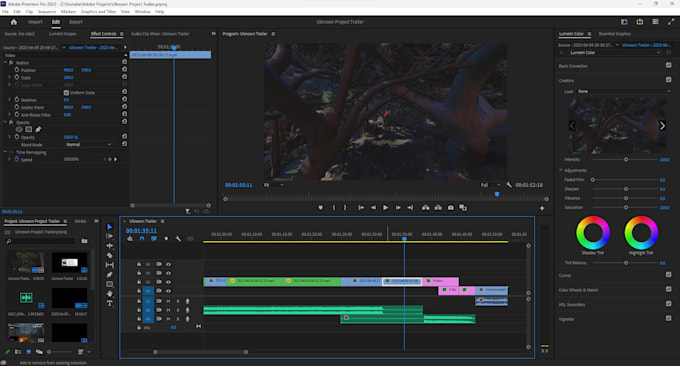680x366 pixels.
Task: Click Highlight Tint color wheel
Action: [641, 232]
